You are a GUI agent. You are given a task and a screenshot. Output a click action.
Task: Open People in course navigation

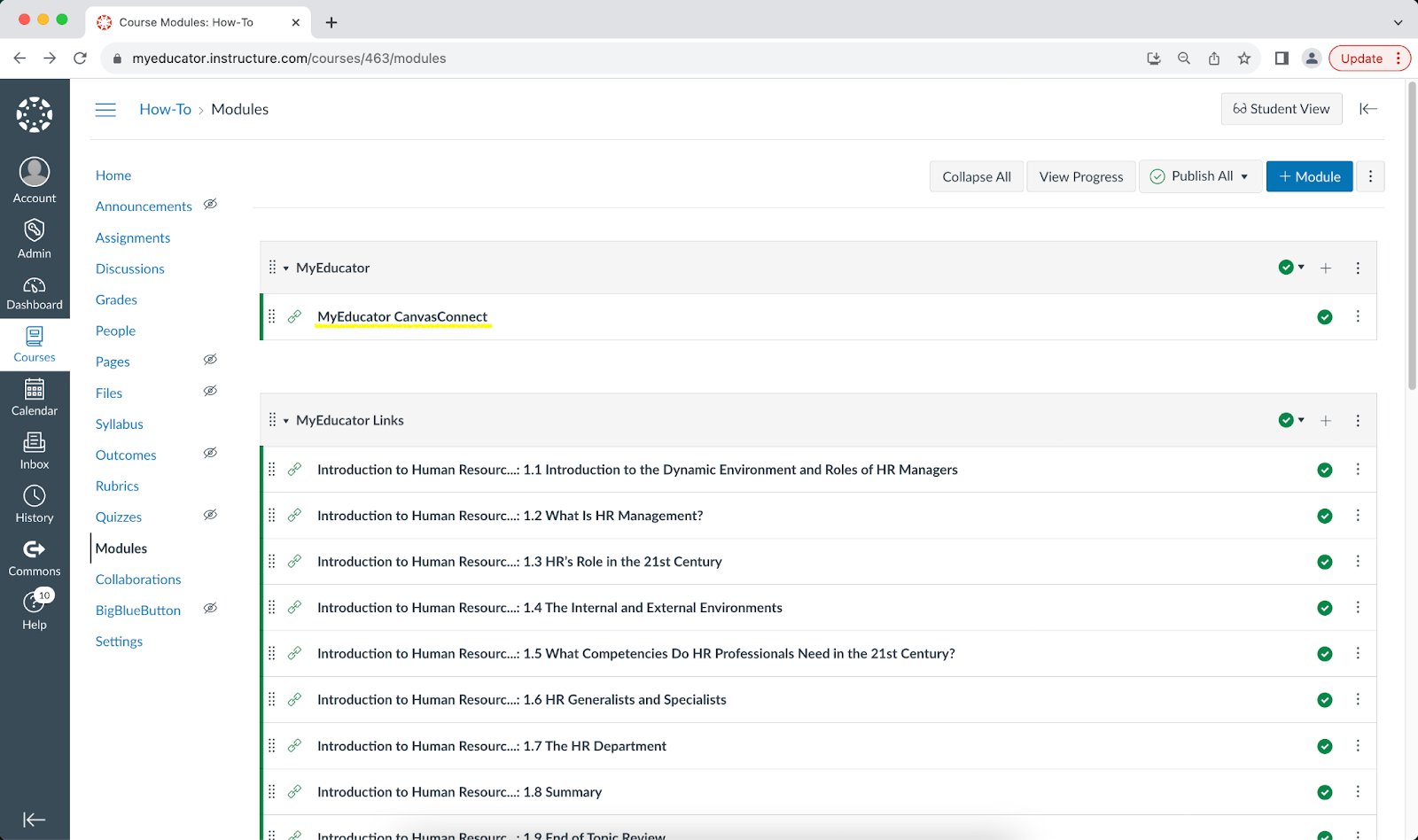tap(115, 331)
